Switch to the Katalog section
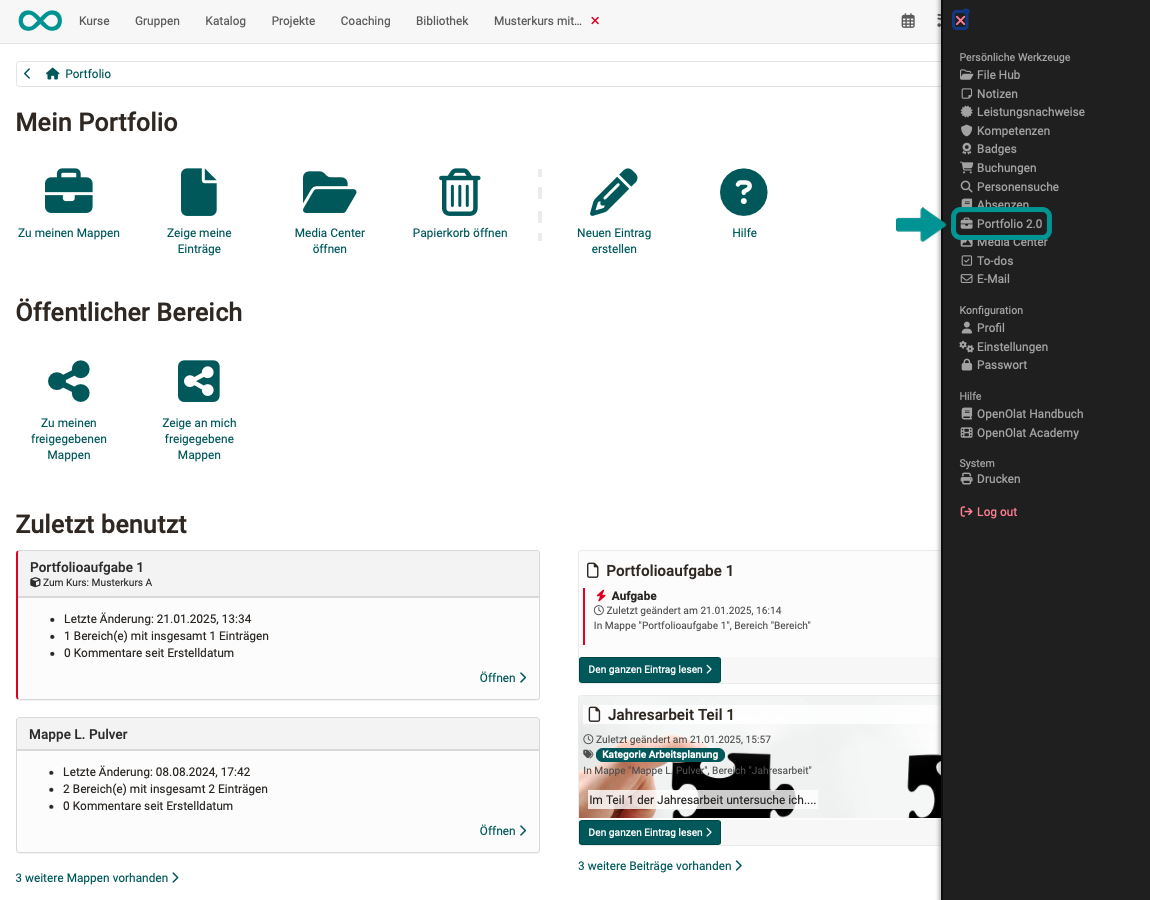This screenshot has width=1150, height=900. (225, 20)
